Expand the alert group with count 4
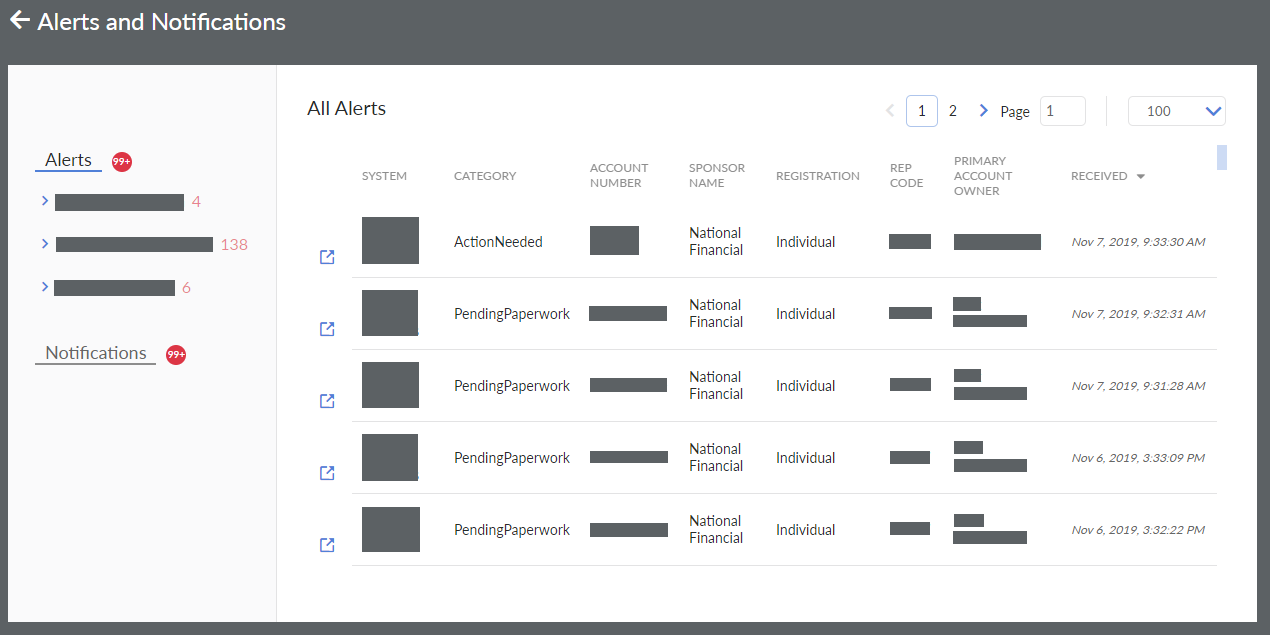Image resolution: width=1270 pixels, height=635 pixels. pyautogui.click(x=45, y=201)
